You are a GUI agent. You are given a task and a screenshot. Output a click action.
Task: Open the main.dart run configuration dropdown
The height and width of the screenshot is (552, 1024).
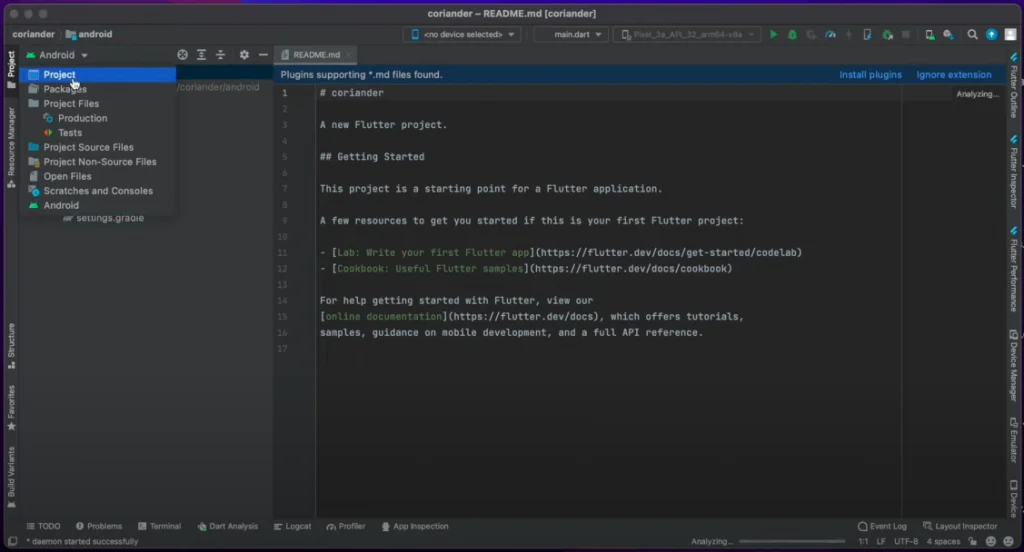pos(572,35)
